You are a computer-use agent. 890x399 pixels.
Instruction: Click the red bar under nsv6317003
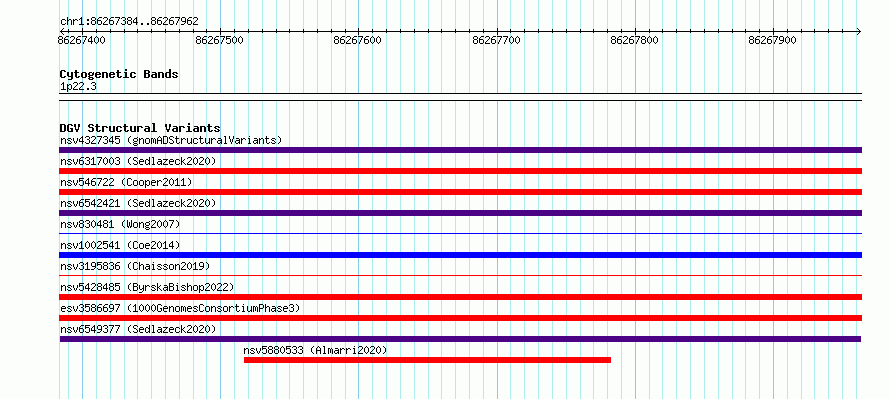coord(460,171)
